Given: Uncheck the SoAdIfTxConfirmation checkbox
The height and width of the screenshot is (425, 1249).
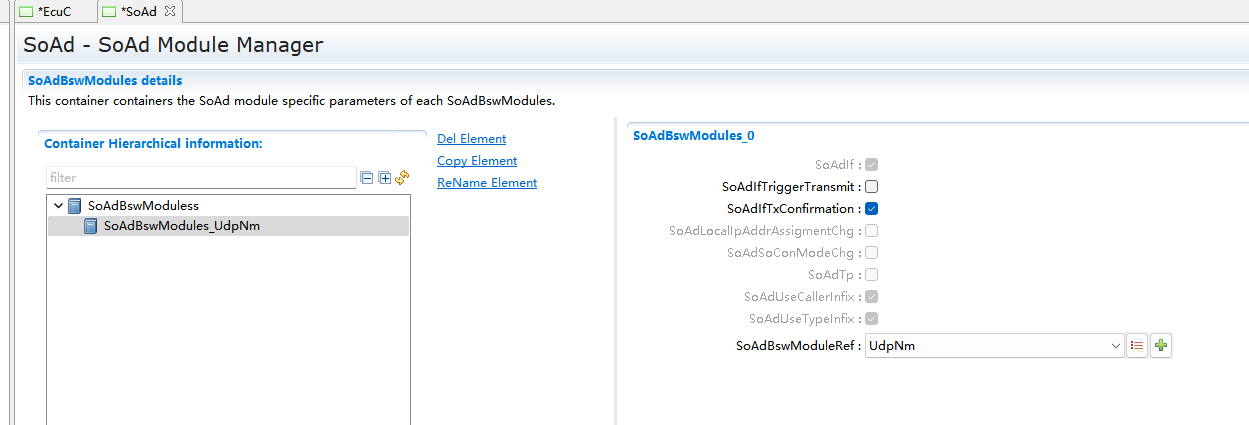Looking at the screenshot, I should click(871, 209).
